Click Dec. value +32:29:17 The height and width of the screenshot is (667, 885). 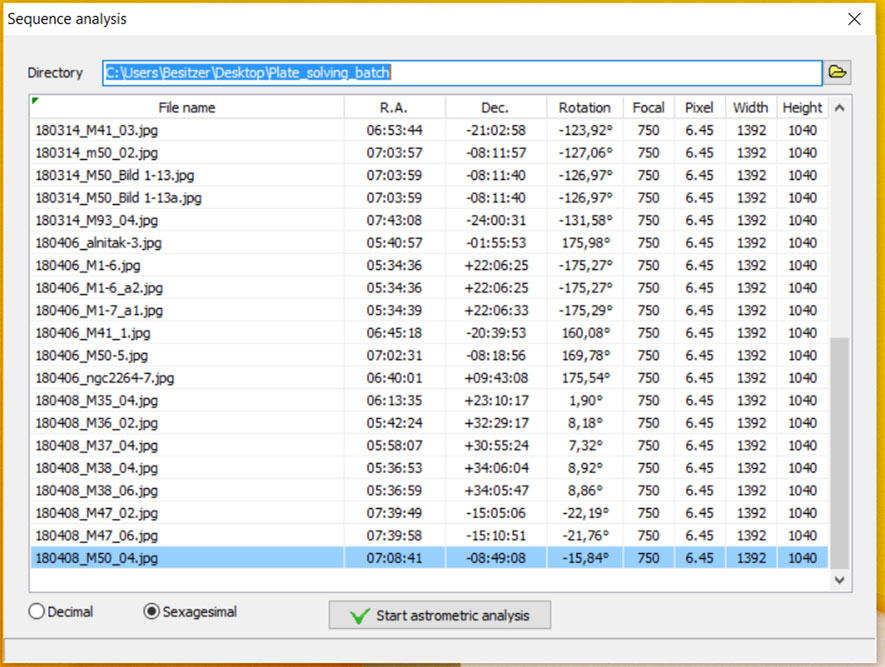coord(496,423)
